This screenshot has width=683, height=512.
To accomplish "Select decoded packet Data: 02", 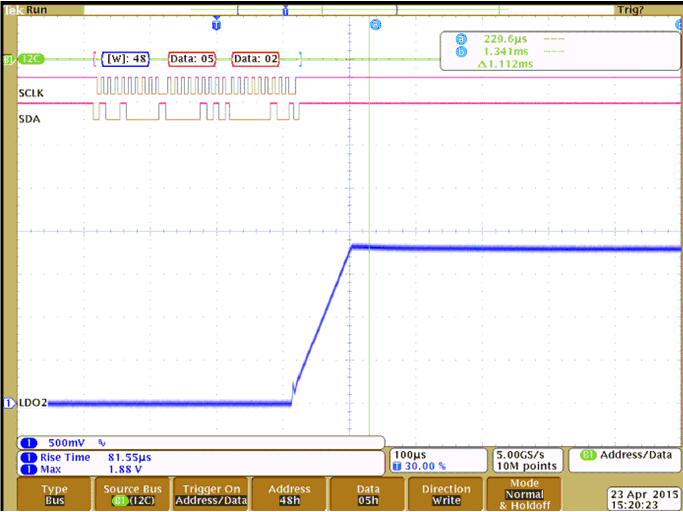I will point(256,59).
